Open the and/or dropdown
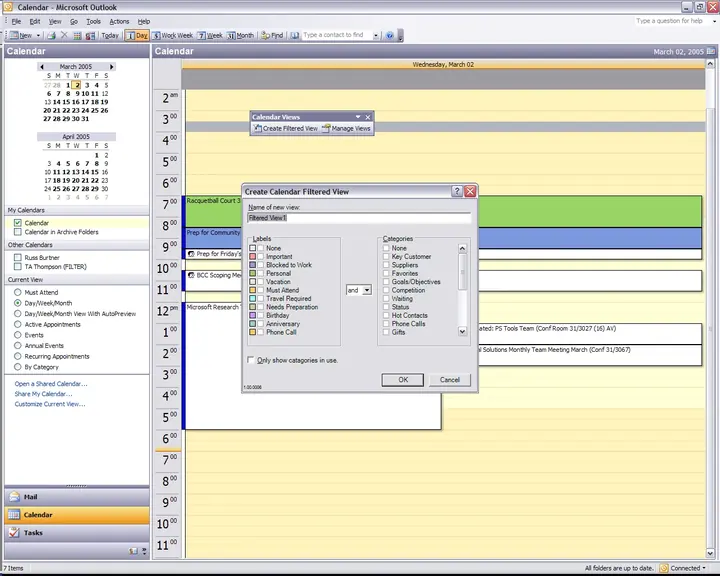The height and width of the screenshot is (576, 720). pos(366,290)
